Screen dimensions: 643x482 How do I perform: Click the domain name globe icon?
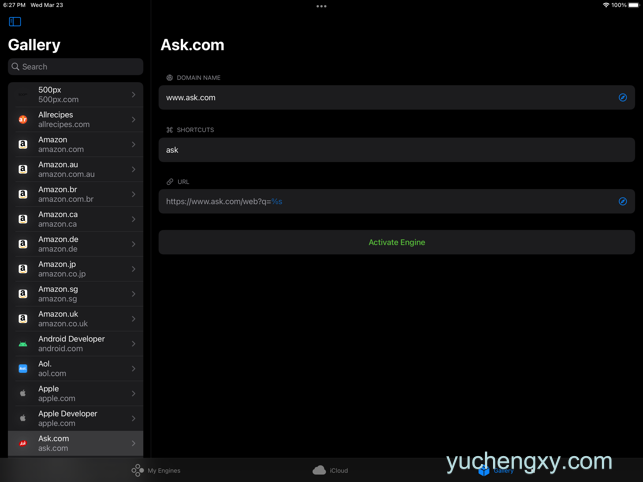coord(169,78)
